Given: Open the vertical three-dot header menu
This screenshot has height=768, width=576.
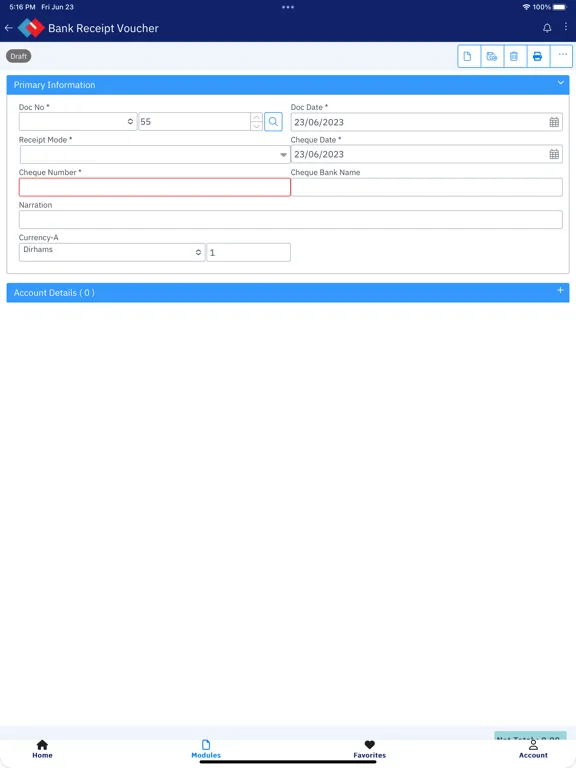Looking at the screenshot, I should coord(566,26).
